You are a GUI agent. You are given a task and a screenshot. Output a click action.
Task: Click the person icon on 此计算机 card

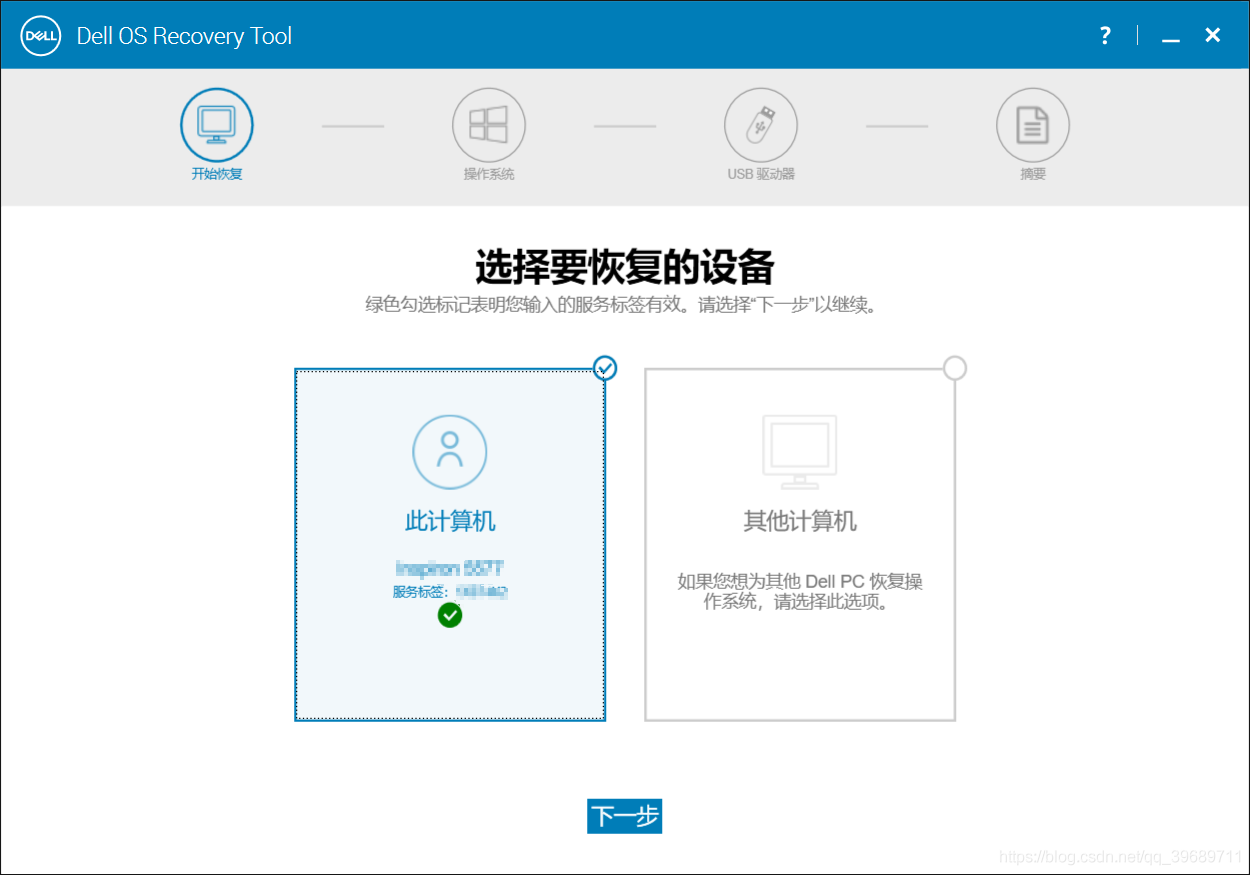click(x=449, y=451)
